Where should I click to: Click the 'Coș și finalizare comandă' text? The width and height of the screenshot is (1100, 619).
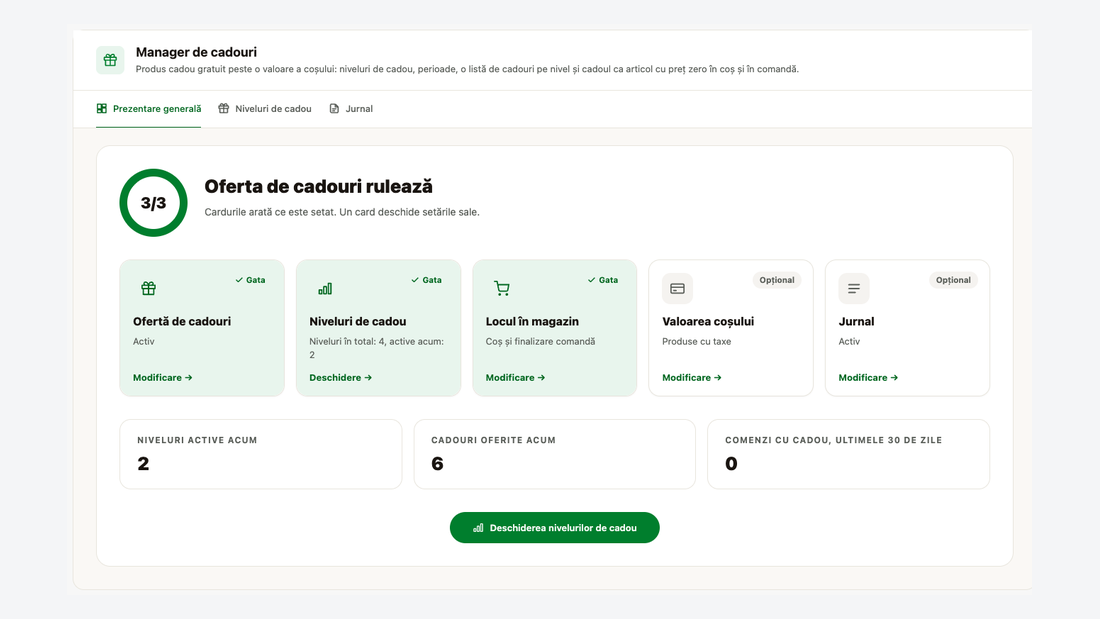[540, 342]
